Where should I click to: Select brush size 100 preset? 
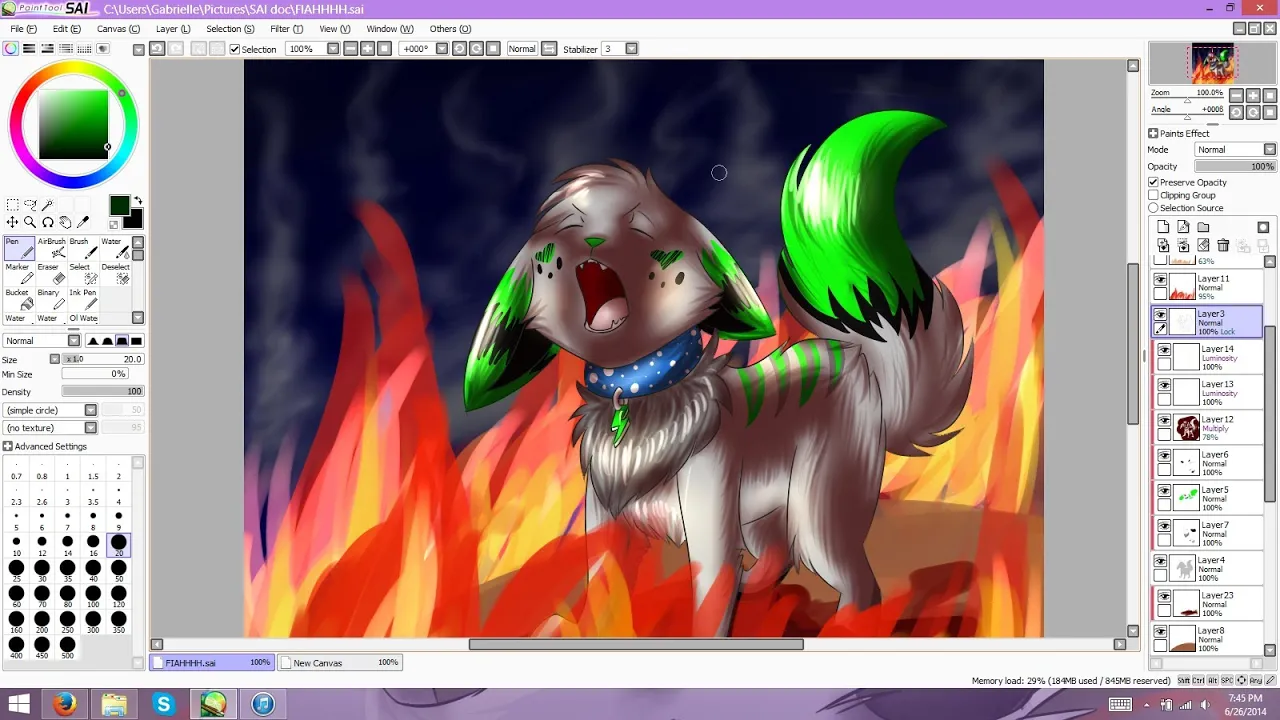(93, 596)
